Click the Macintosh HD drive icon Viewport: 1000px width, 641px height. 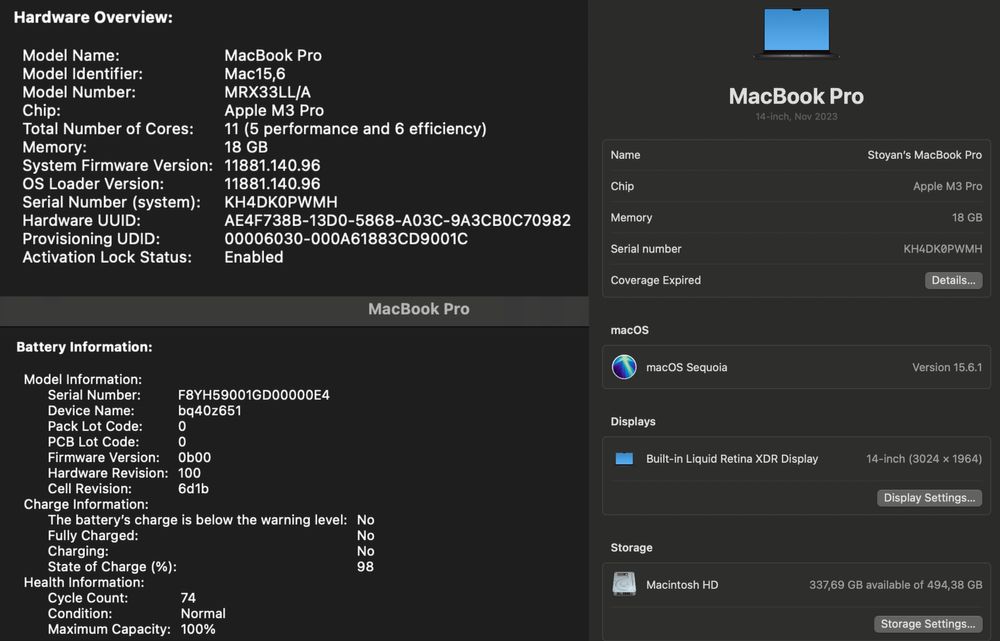[624, 584]
